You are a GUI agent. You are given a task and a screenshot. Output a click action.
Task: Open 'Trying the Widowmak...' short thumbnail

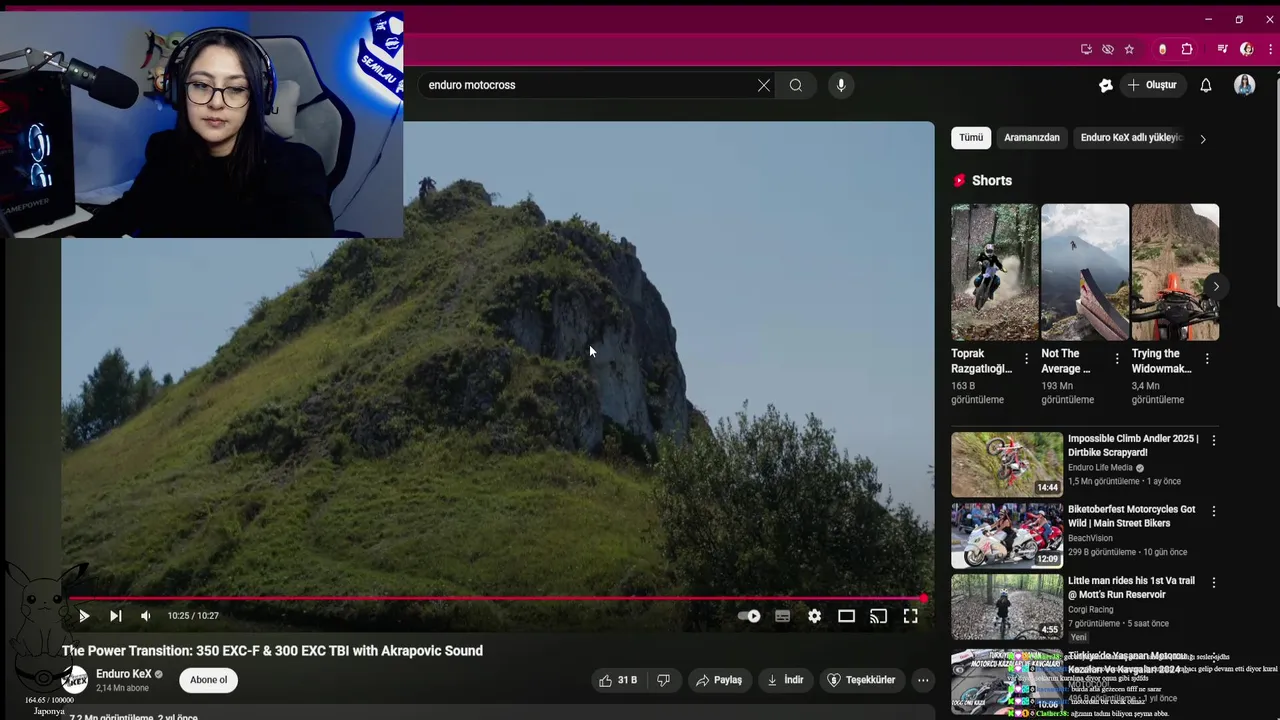1175,272
